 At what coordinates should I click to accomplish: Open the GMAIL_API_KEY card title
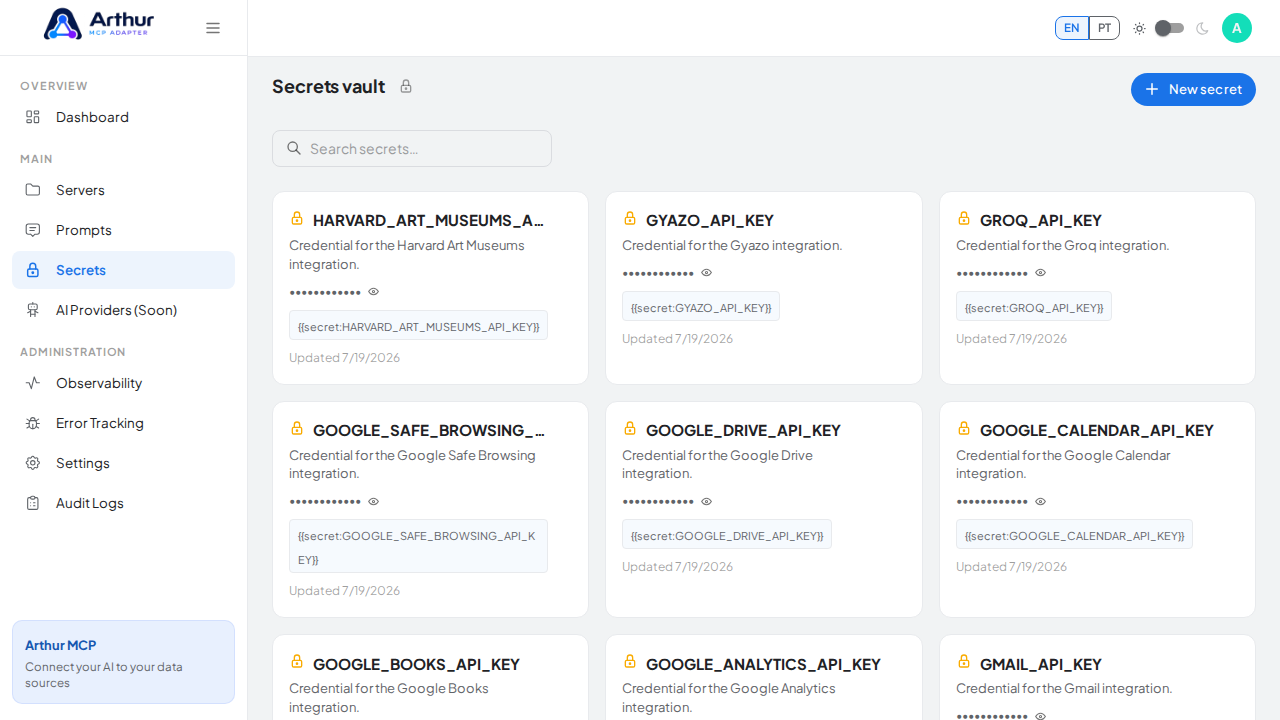click(x=1041, y=664)
